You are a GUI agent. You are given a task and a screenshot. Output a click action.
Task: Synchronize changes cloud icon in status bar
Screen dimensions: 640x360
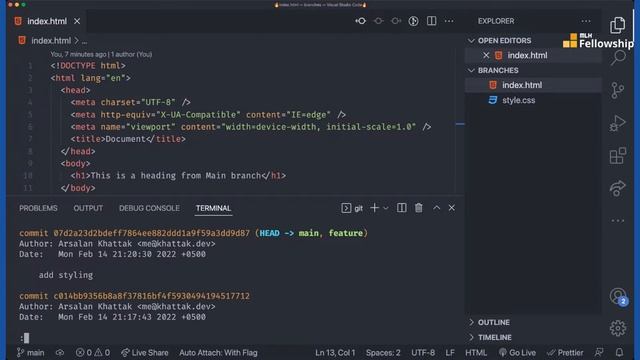(60, 352)
